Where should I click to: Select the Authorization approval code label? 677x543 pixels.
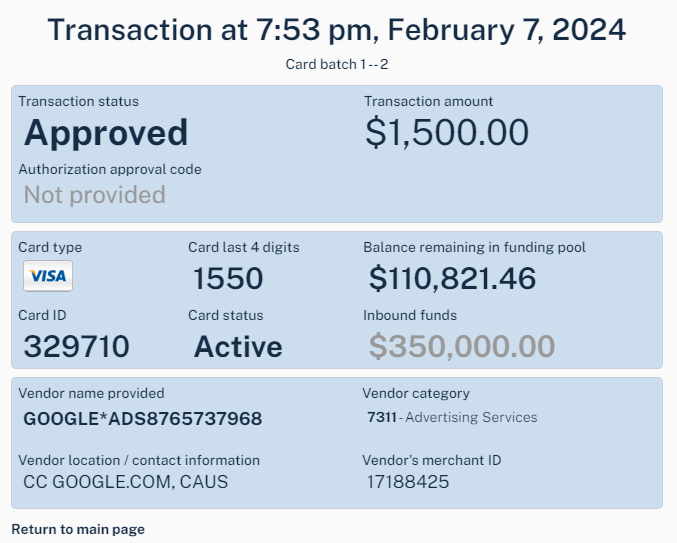(x=110, y=169)
